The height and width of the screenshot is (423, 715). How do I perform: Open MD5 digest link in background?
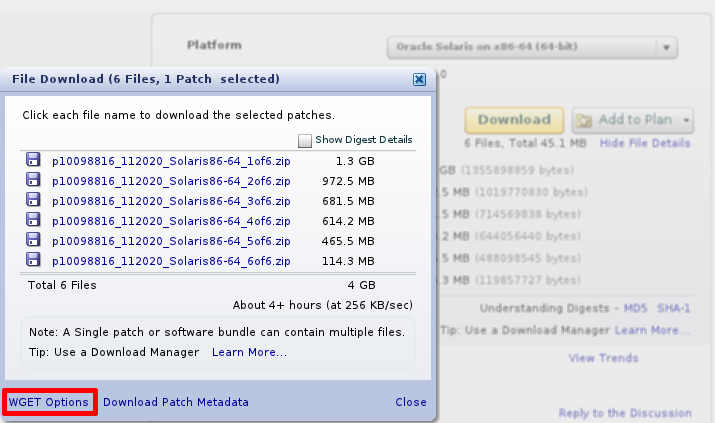(635, 308)
